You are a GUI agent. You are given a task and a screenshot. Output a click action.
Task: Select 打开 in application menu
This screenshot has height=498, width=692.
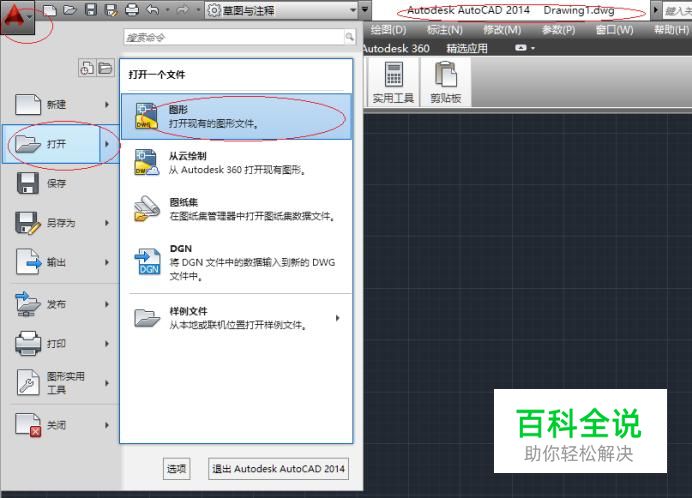(51, 143)
